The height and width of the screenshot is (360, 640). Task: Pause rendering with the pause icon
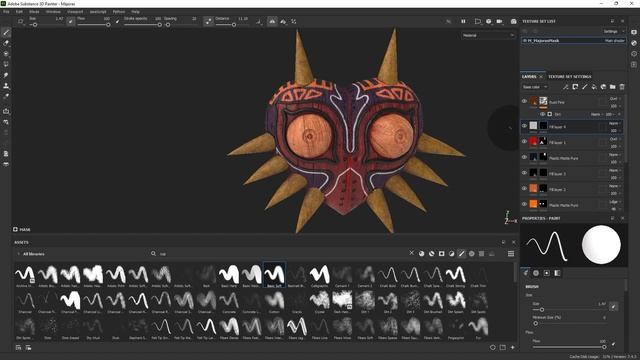point(463,21)
